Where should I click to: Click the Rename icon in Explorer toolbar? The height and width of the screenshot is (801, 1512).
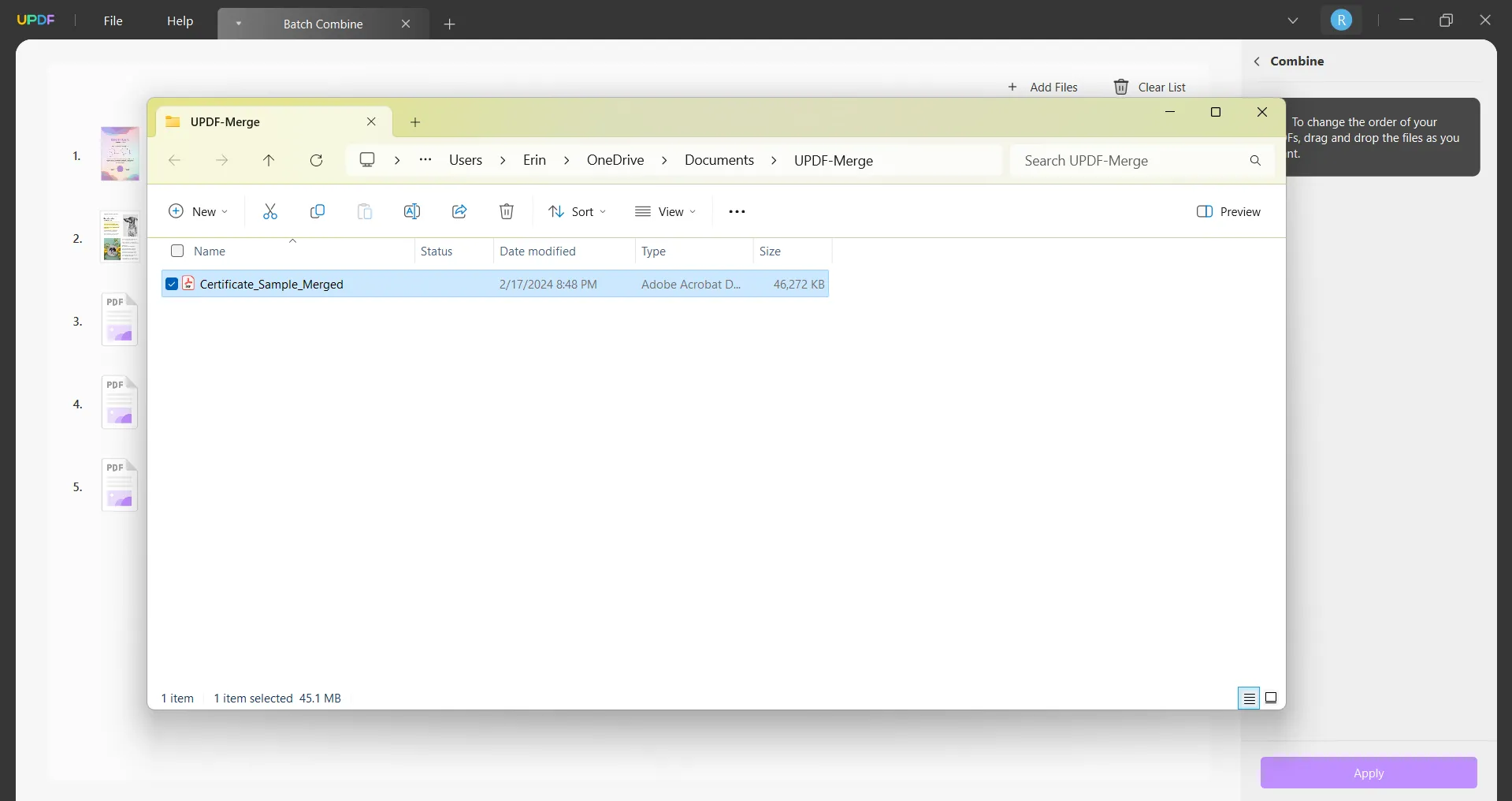tap(412, 211)
